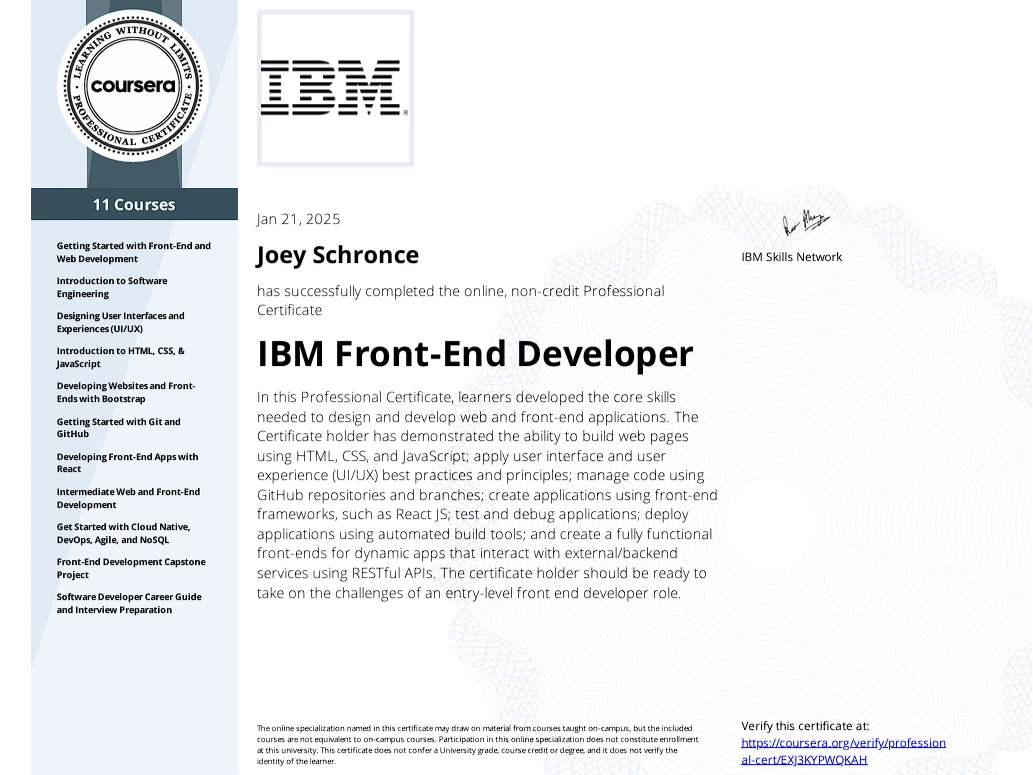This screenshot has width=1033, height=775.
Task: Click the certificate title 'IBM Front-End Developer'
Action: pyautogui.click(x=475, y=353)
